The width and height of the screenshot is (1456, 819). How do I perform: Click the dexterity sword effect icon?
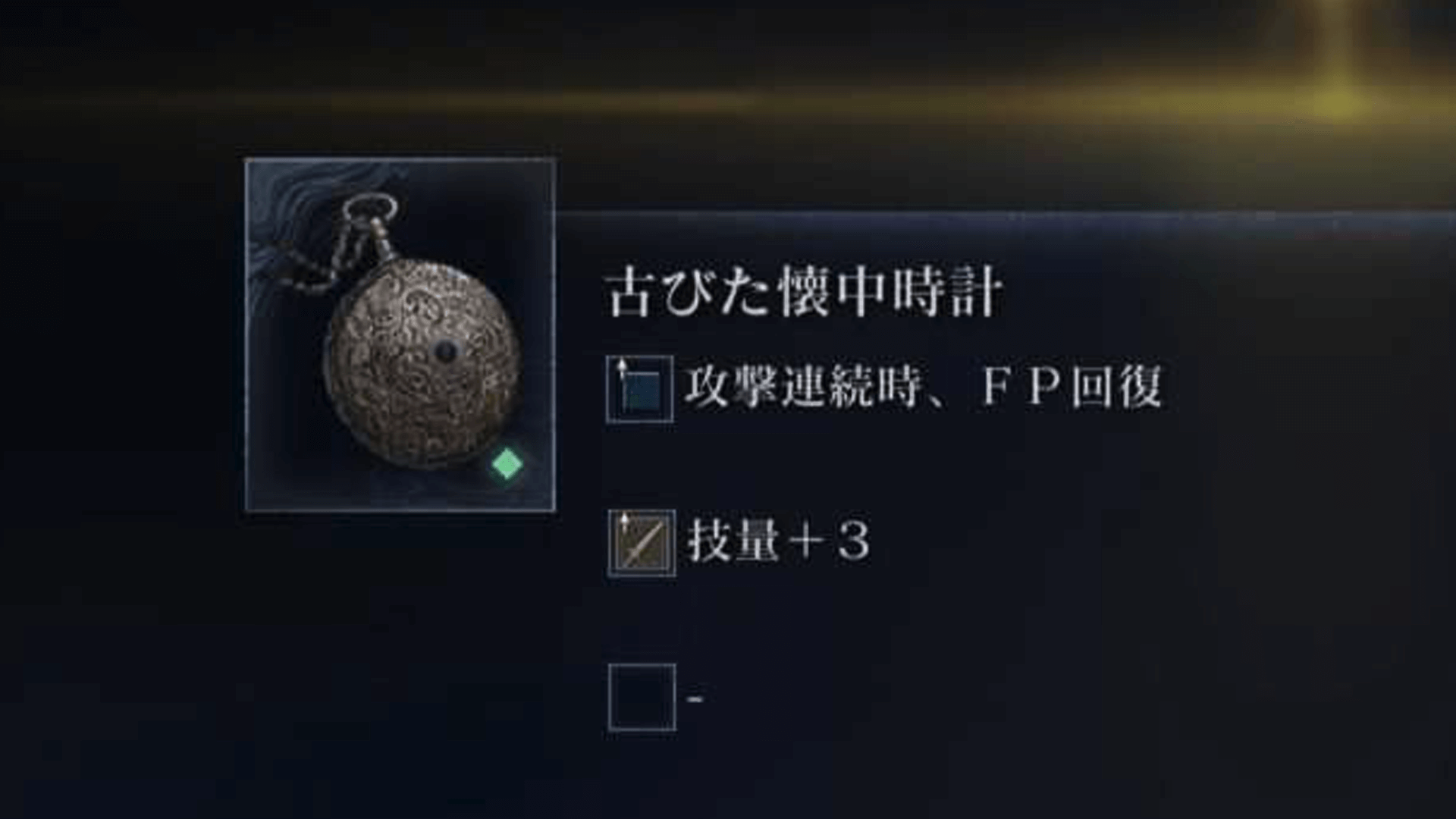(642, 543)
